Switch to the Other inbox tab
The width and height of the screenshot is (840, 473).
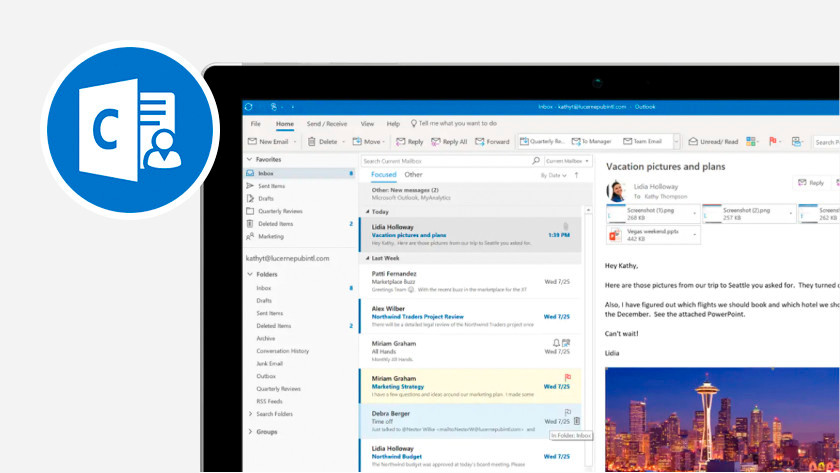[413, 175]
